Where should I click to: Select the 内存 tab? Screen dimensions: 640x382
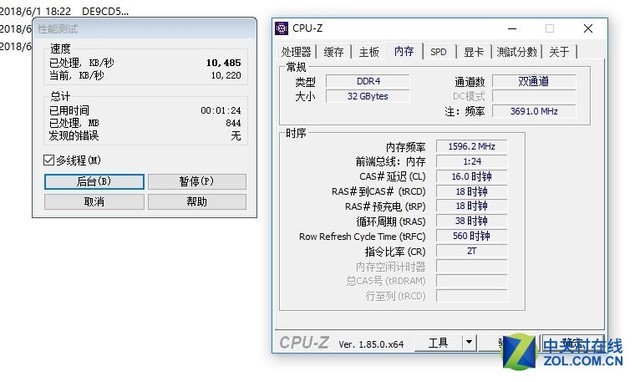[404, 51]
